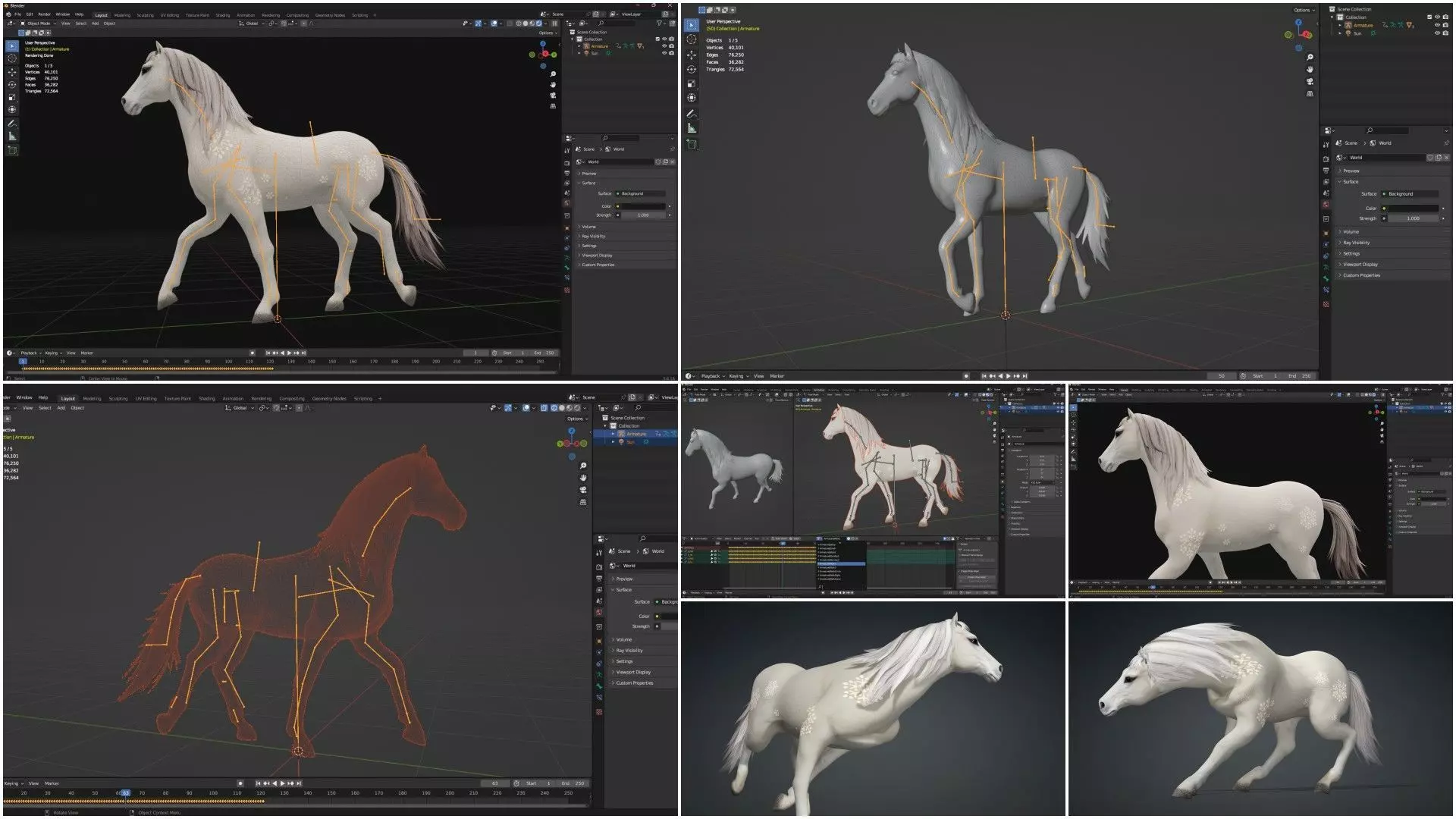Image resolution: width=1456 pixels, height=819 pixels.
Task: Switch to rendered shading in black-background window header
Action: click(539, 24)
